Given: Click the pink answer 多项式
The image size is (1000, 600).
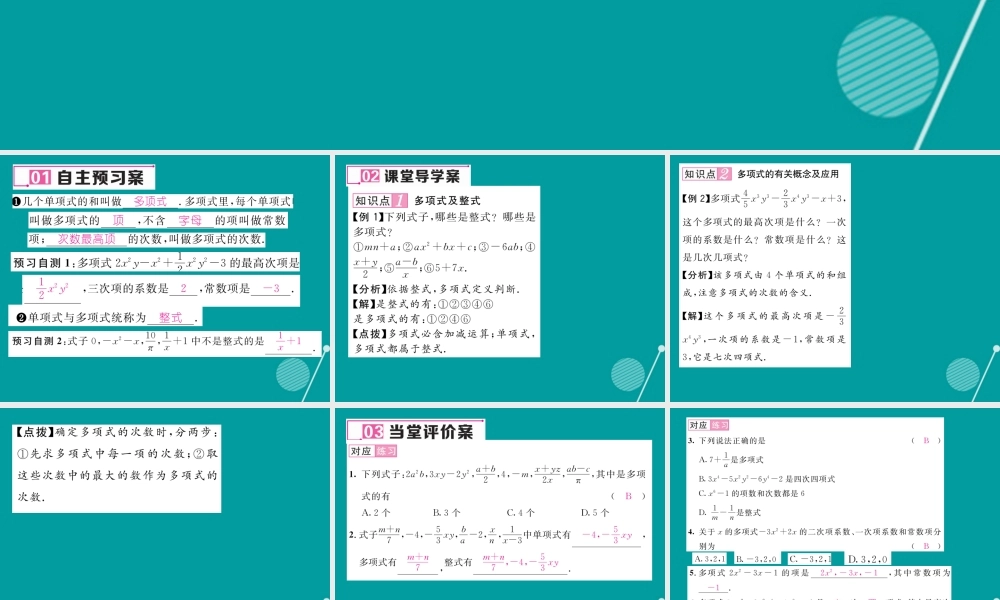Looking at the screenshot, I should click(150, 201).
